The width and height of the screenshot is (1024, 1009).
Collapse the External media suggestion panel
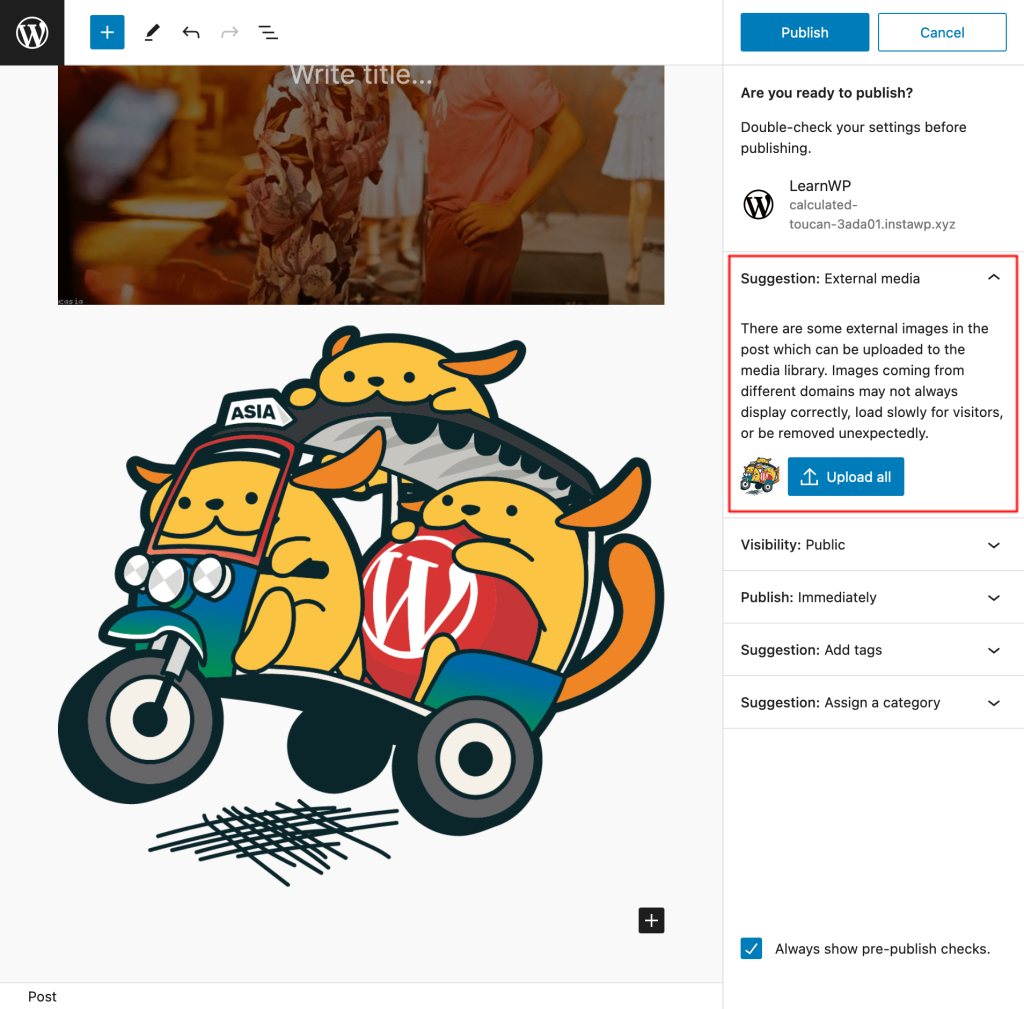click(x=994, y=278)
